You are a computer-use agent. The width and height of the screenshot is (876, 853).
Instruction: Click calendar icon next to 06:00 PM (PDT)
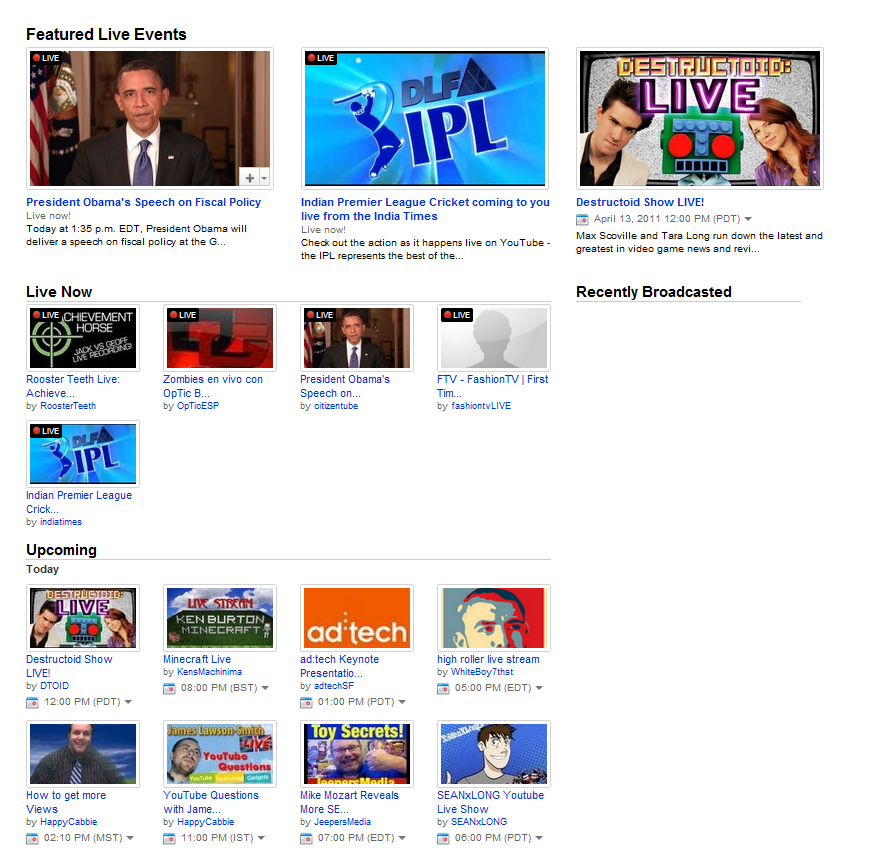(x=443, y=838)
